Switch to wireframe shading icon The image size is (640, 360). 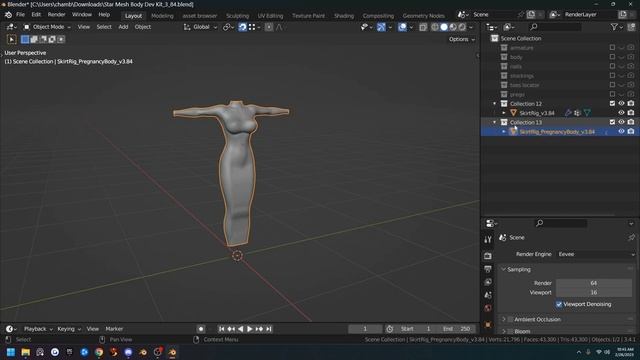point(435,27)
